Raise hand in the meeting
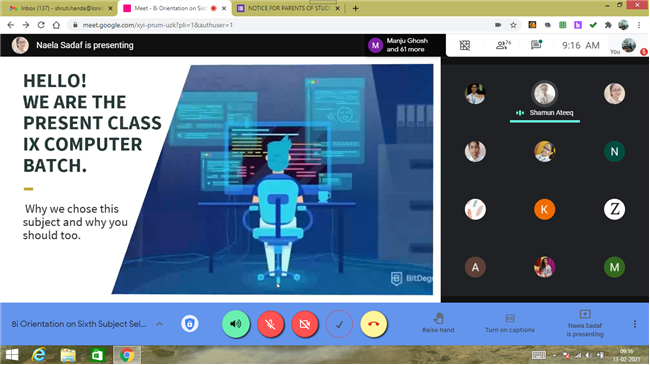The height and width of the screenshot is (365, 650). [438, 324]
